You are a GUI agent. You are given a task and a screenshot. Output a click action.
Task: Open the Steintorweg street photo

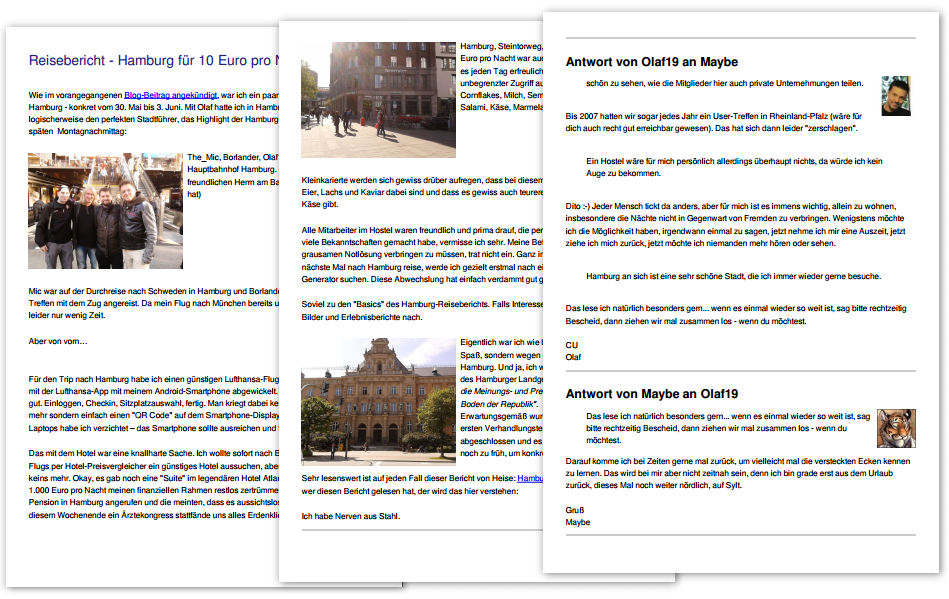(378, 100)
